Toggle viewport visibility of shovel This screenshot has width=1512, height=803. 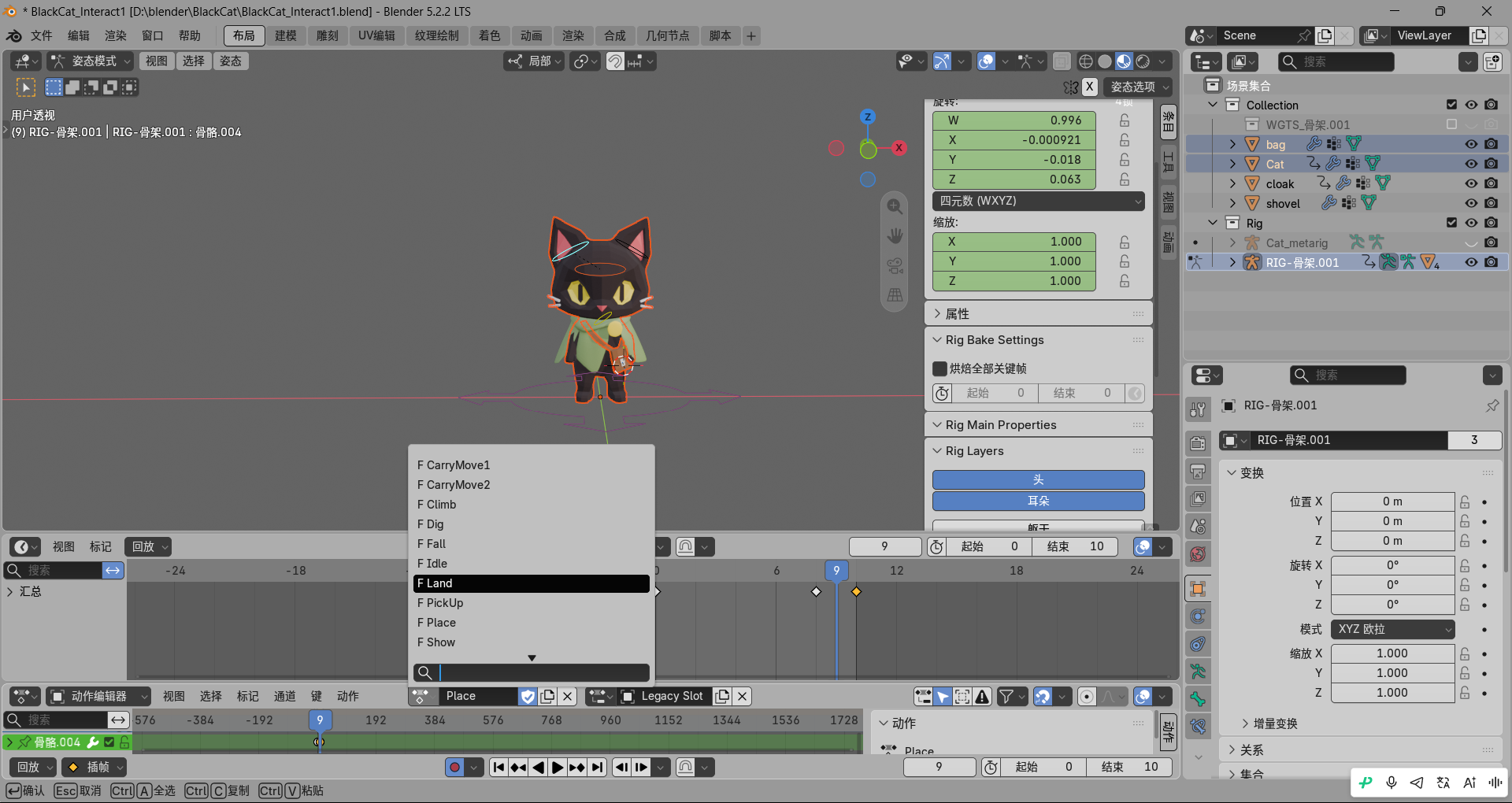(1470, 203)
